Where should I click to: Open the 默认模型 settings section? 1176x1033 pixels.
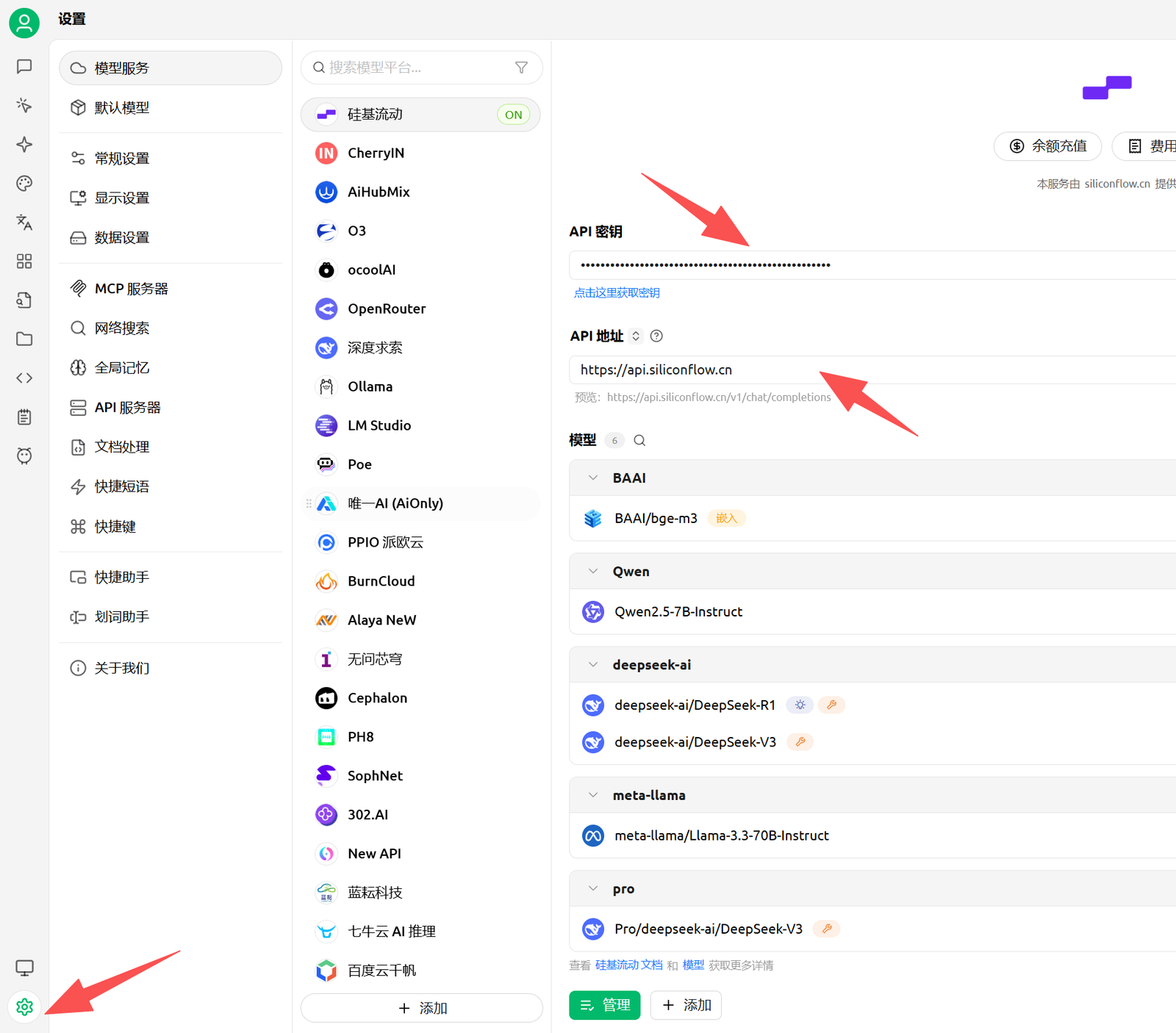tap(122, 108)
